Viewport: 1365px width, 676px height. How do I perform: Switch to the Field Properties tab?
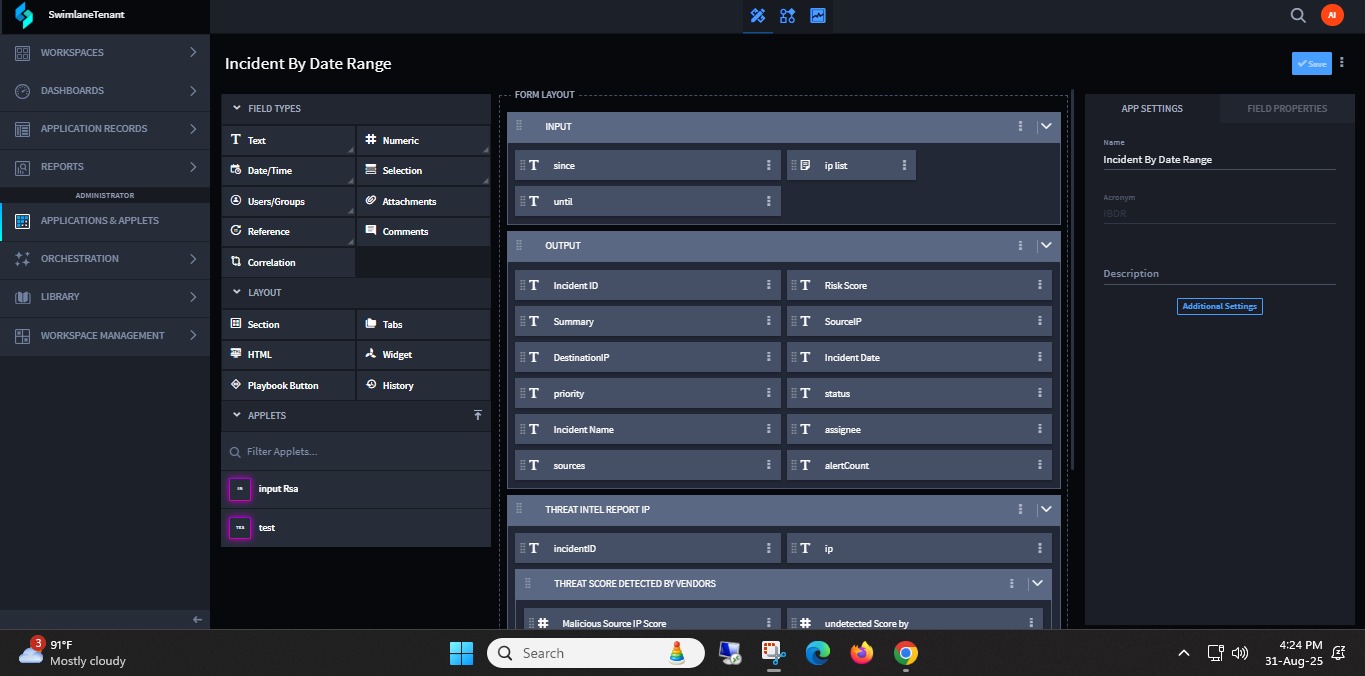1286,108
